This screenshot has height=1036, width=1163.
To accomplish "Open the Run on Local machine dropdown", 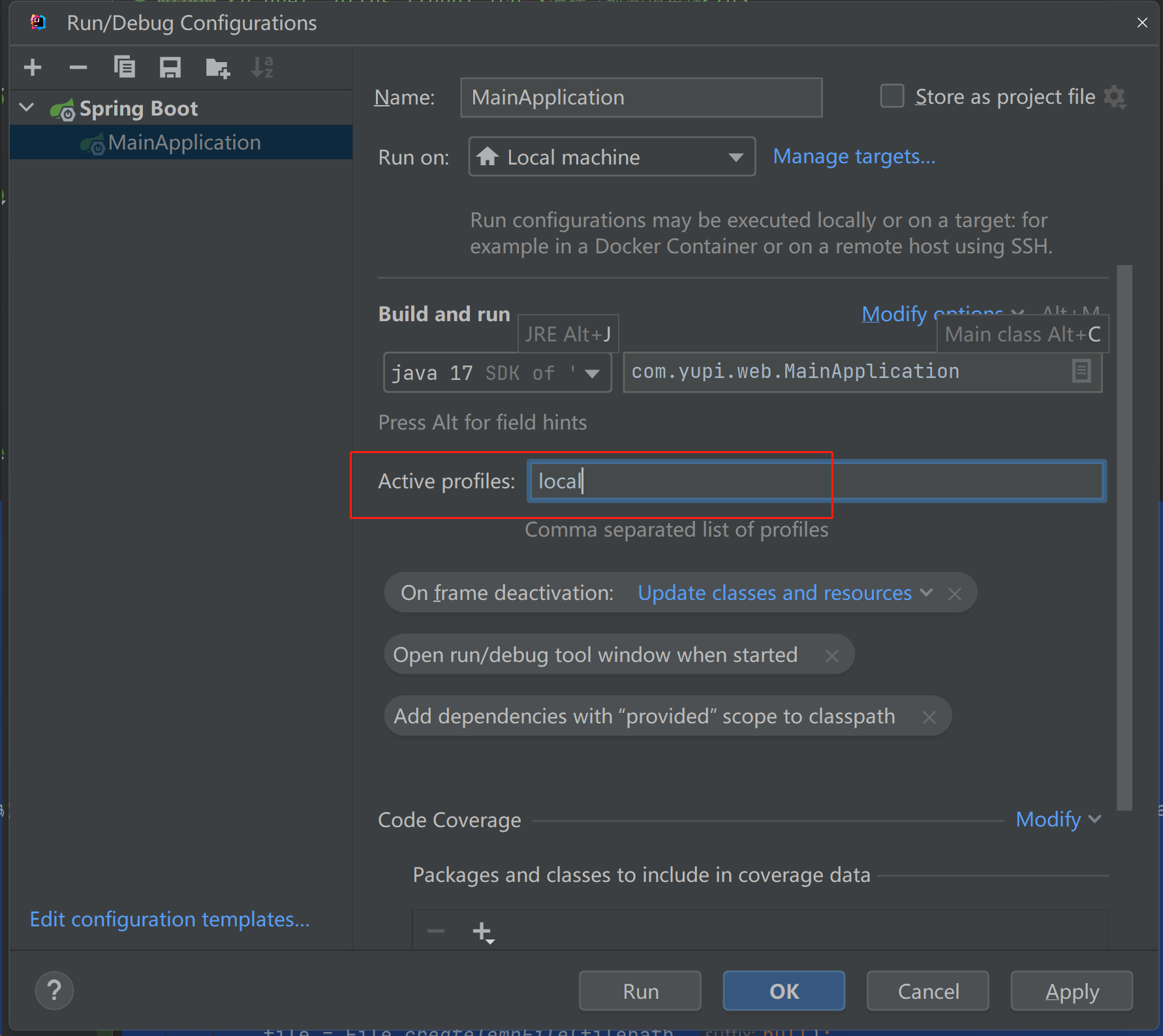I will coord(612,157).
